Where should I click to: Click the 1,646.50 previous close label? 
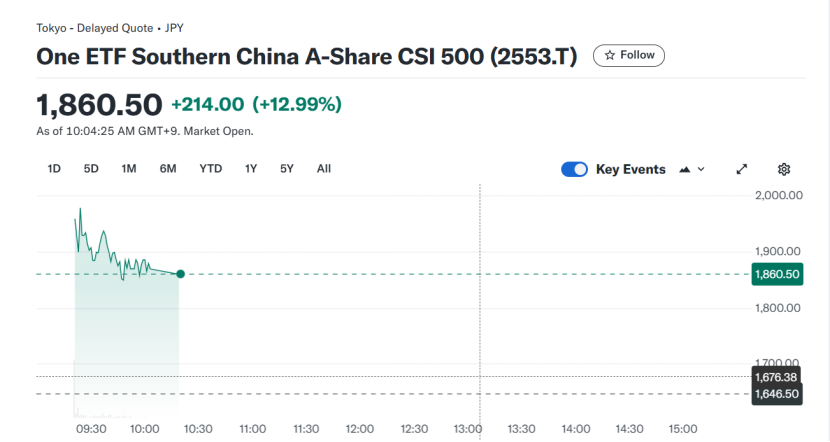pos(776,395)
